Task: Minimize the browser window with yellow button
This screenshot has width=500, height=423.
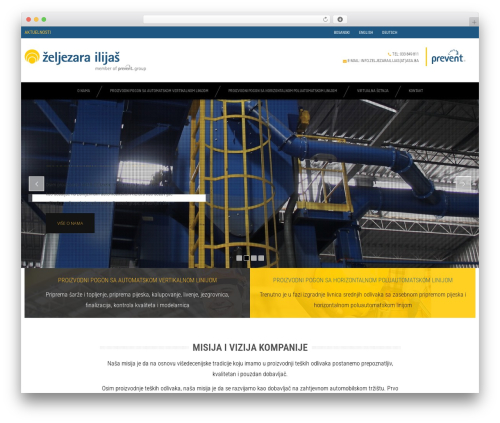Action: point(36,19)
